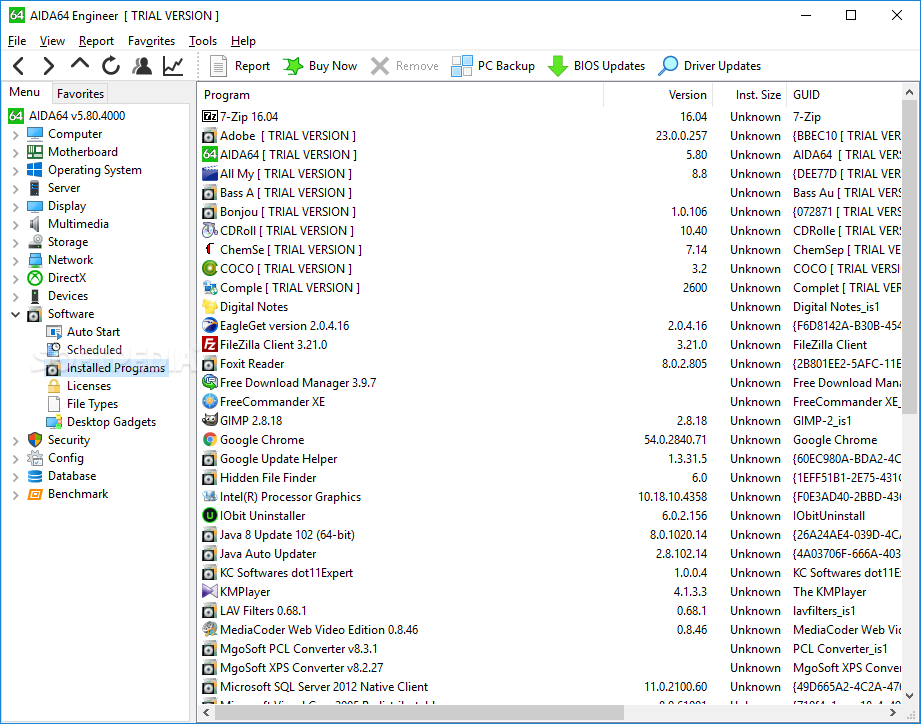Select the FileZilla Client 3.21.0 icon
The width and height of the screenshot is (921, 724).
(x=210, y=344)
